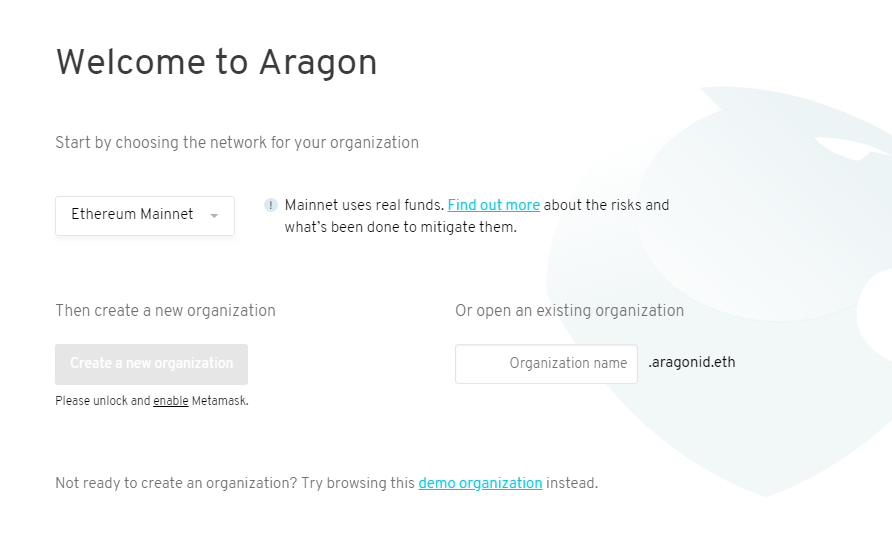892x554 pixels.
Task: Open the Find out more link
Action: click(x=493, y=205)
